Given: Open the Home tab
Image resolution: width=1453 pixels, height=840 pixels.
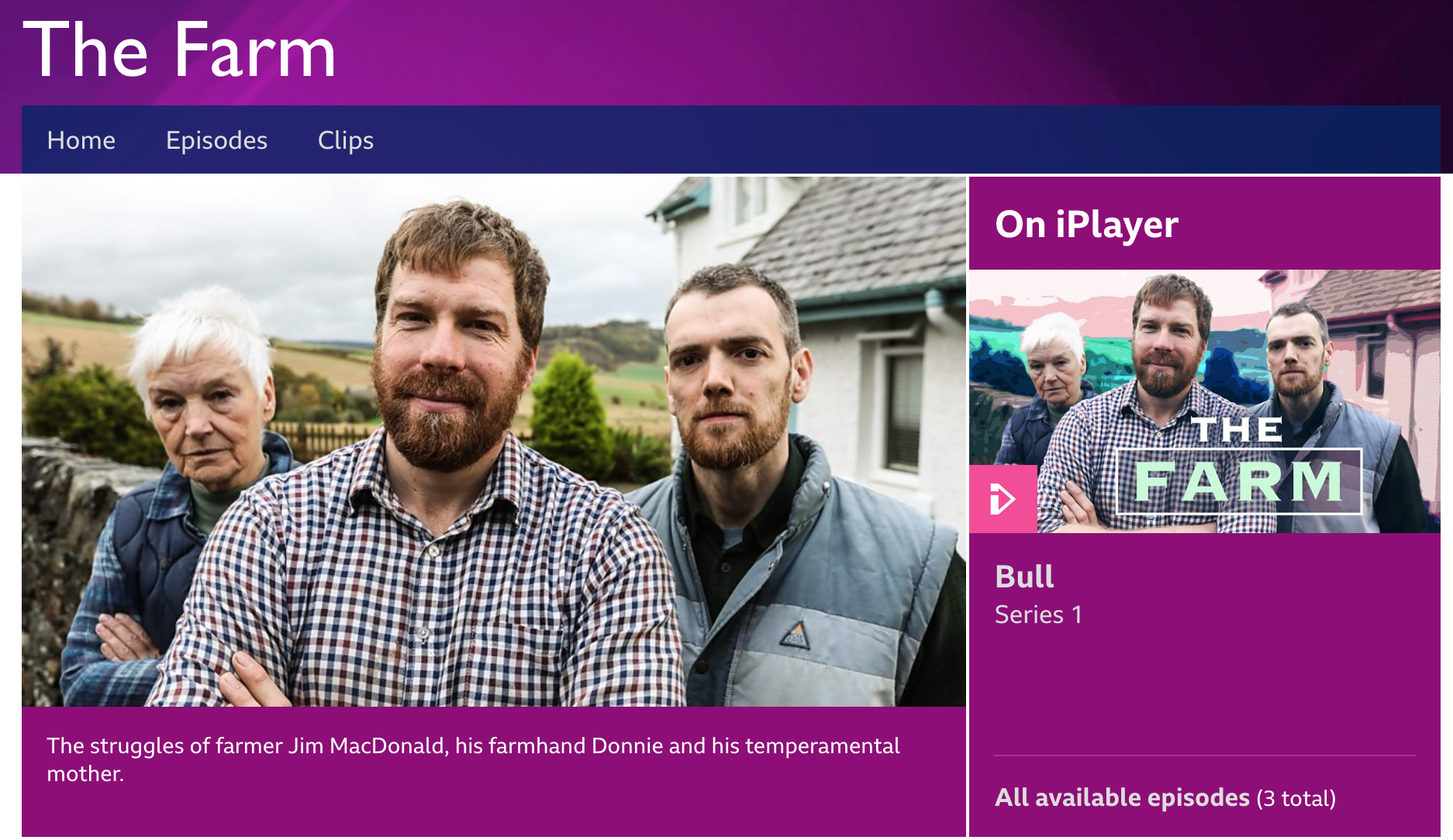Looking at the screenshot, I should (x=81, y=140).
